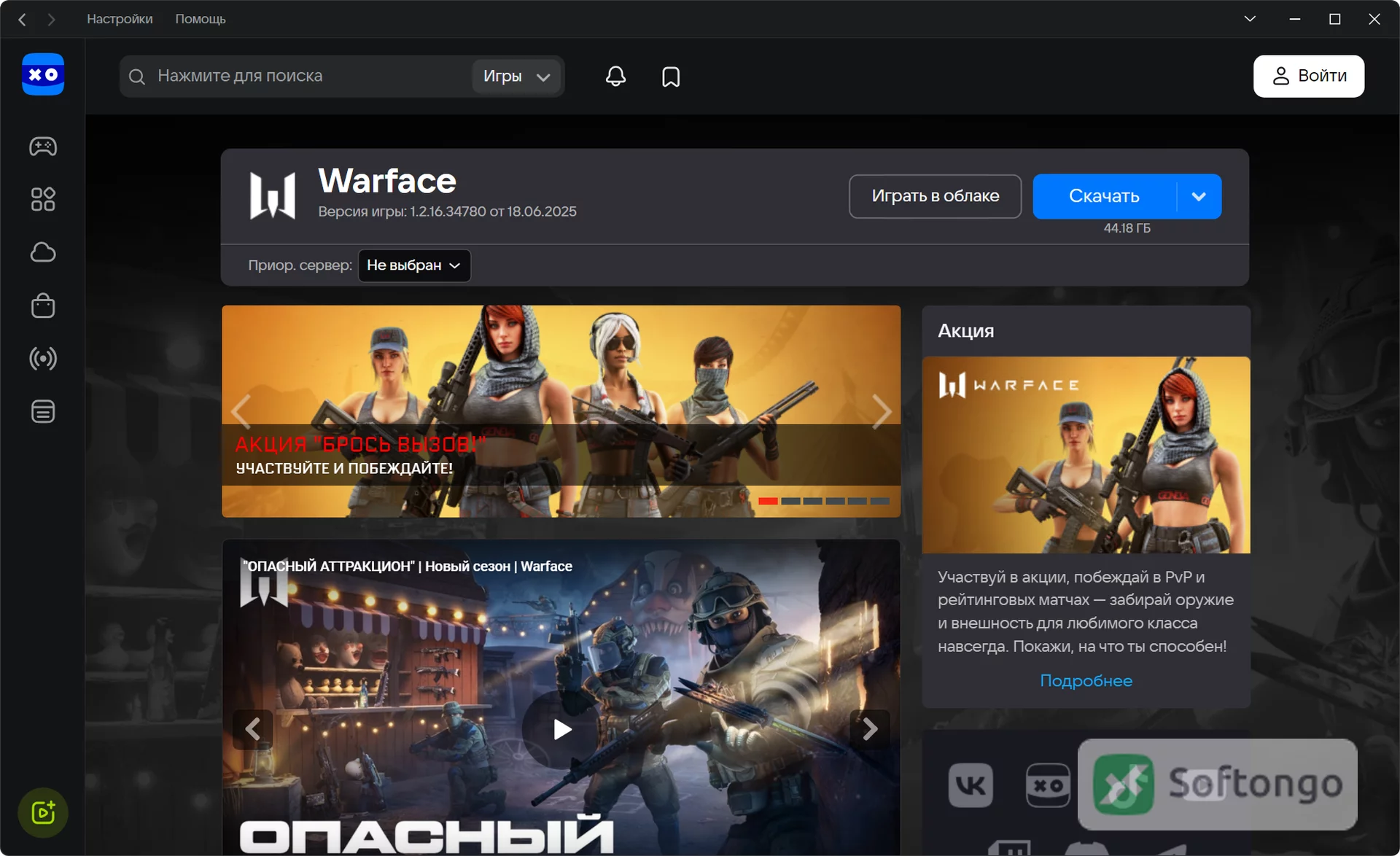Screen dimensions: 1400x856
Task: Click the Скачать download button
Action: coord(1104,196)
